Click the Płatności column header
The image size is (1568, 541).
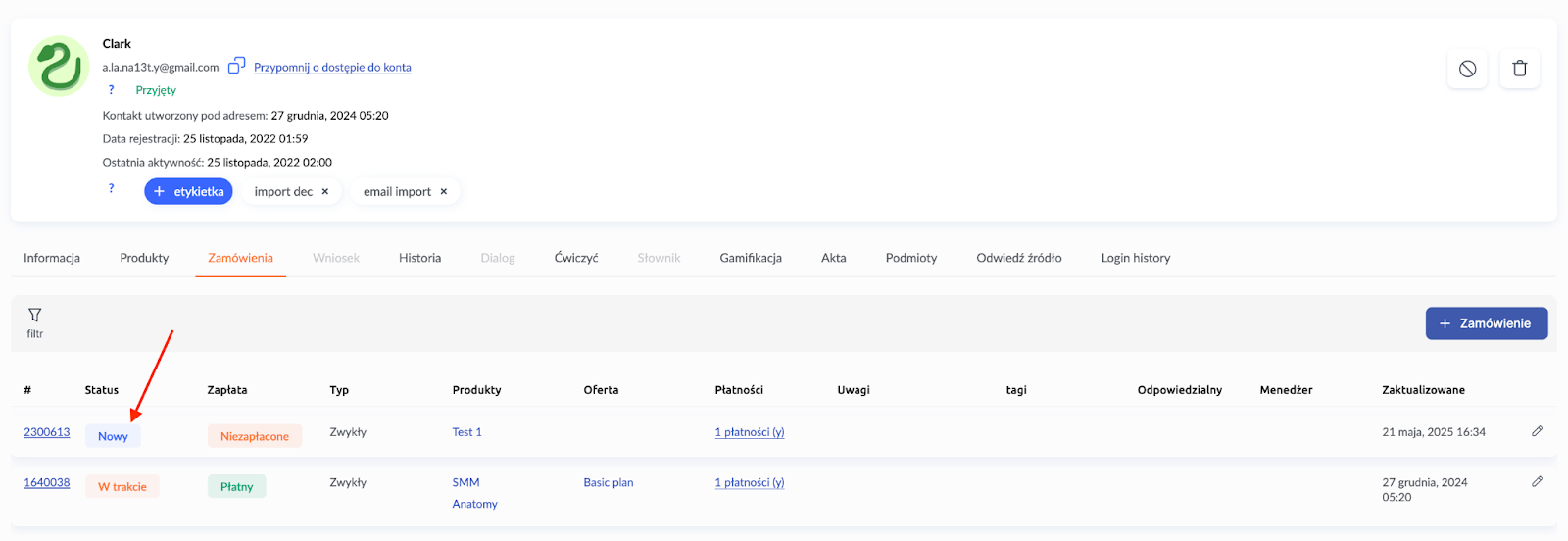click(x=739, y=390)
